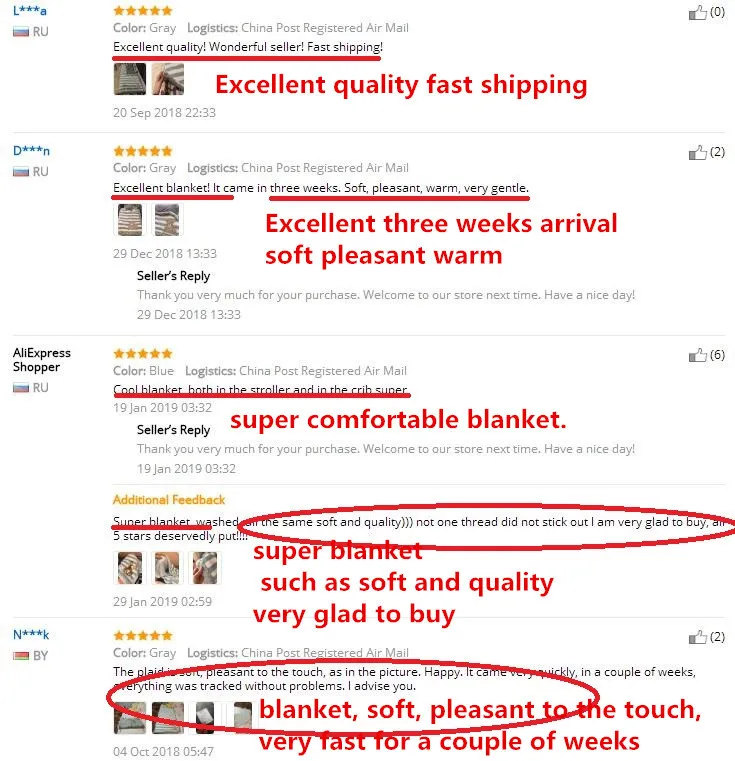
Task: Click the RU flag under AliExpress Shopper
Action: point(20,387)
